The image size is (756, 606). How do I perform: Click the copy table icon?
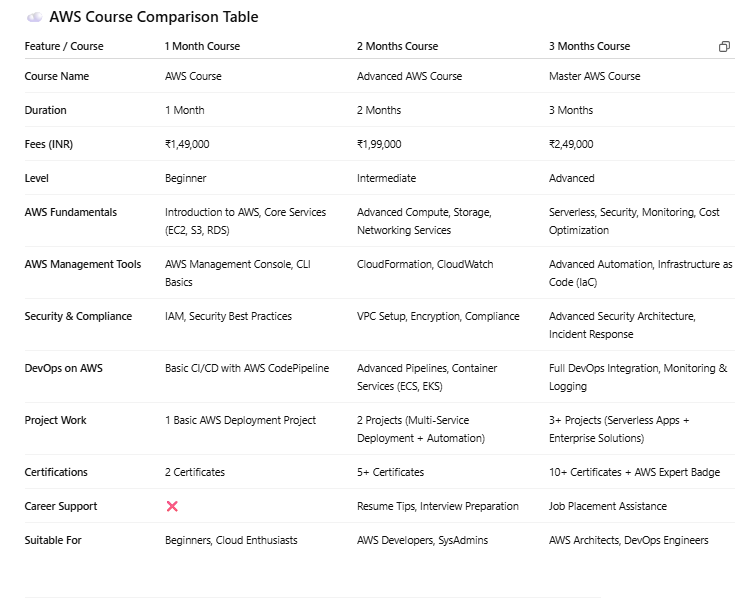(x=724, y=47)
